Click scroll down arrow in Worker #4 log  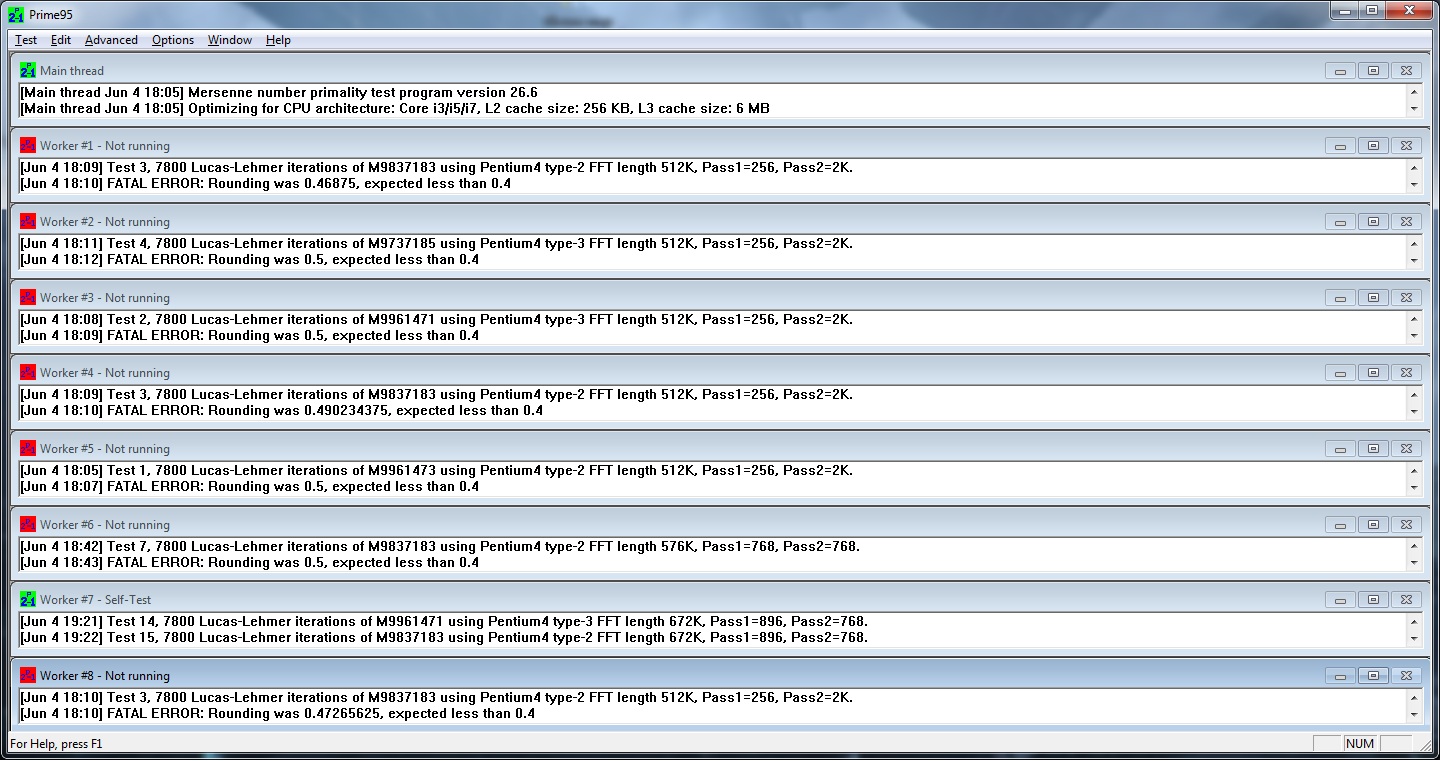1413,410
